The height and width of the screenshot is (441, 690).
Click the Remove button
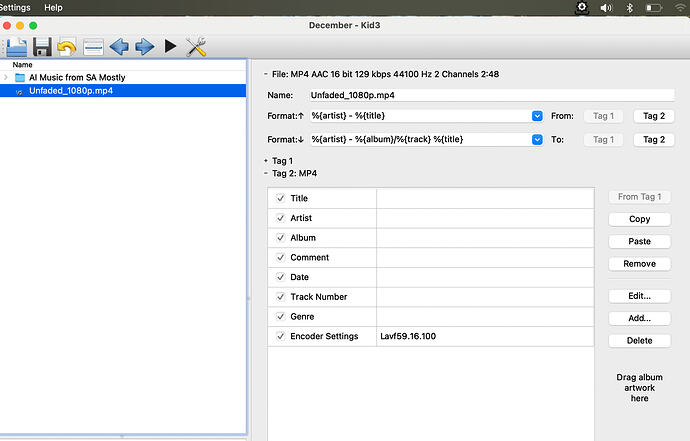[x=639, y=264]
